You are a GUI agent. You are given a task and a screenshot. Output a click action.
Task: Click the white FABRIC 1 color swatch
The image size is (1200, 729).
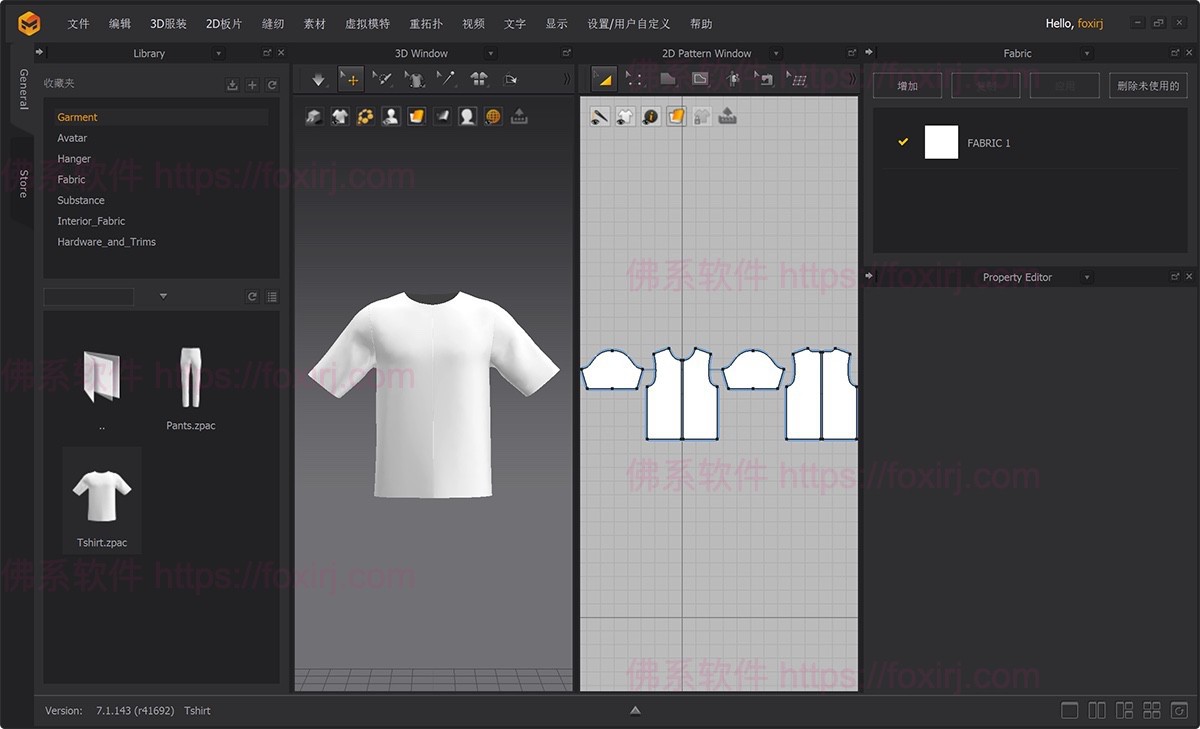click(941, 142)
